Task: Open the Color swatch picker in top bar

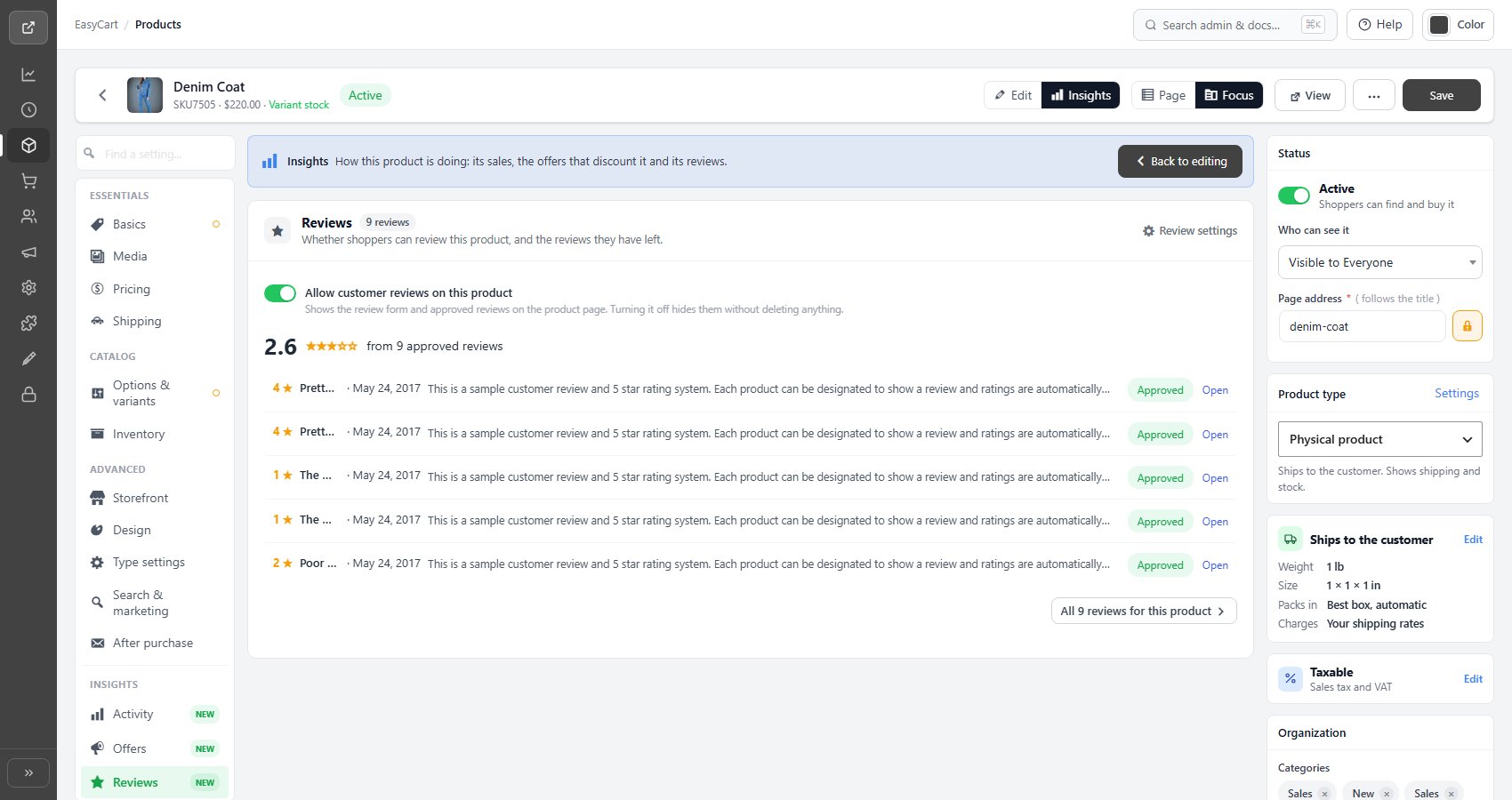Action: pos(1458,25)
